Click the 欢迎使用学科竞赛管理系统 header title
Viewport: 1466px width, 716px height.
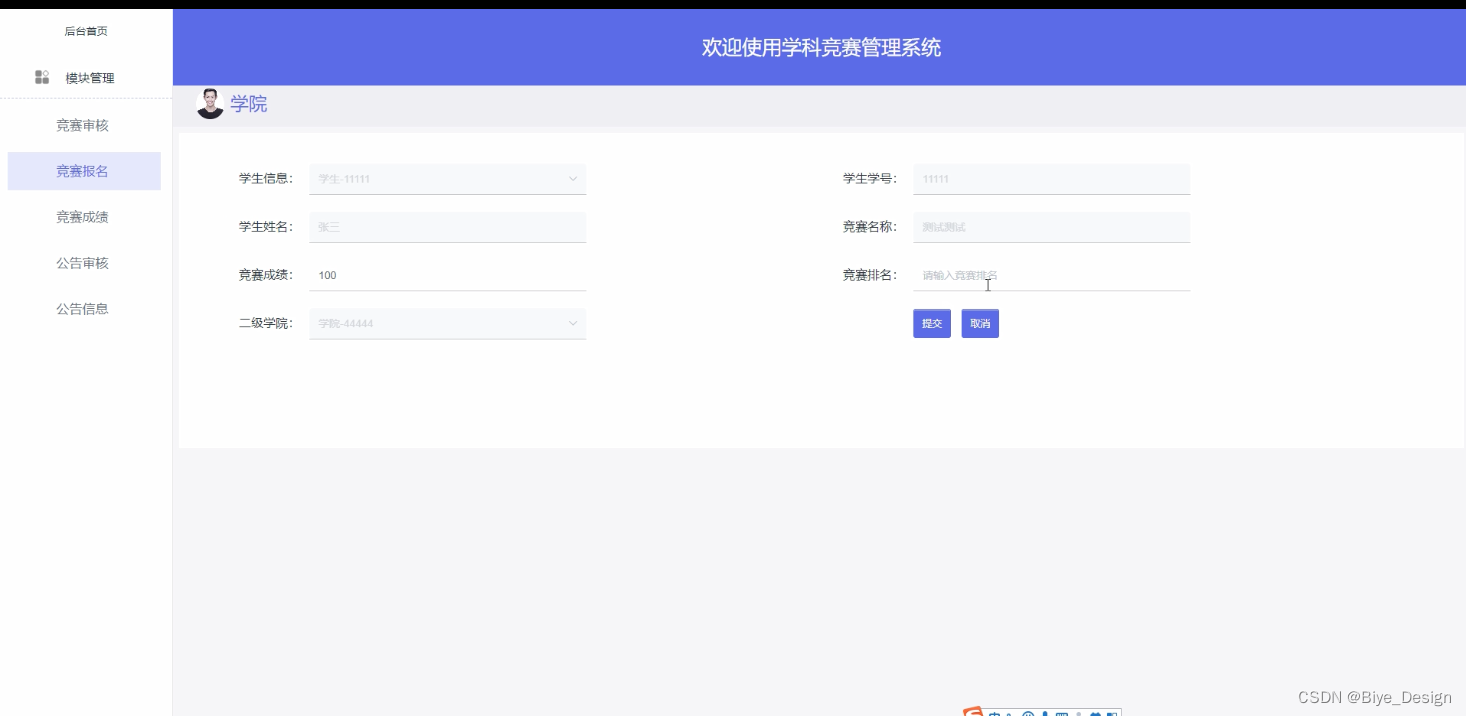pos(821,47)
